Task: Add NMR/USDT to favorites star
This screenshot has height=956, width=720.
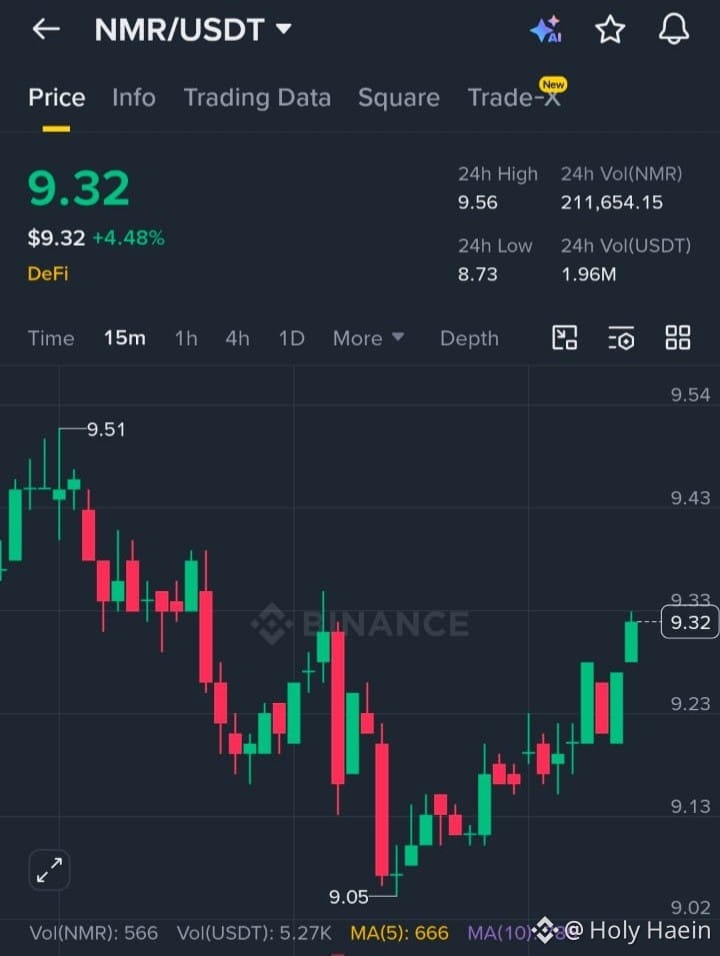Action: (610, 29)
